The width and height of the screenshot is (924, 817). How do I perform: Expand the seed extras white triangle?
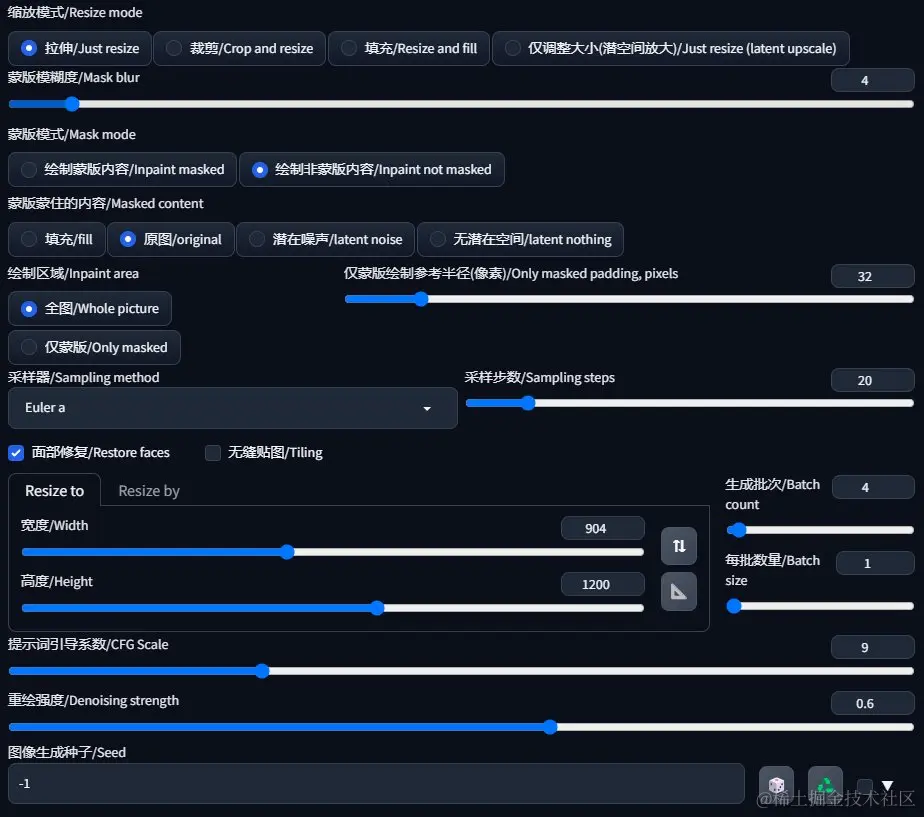[887, 785]
